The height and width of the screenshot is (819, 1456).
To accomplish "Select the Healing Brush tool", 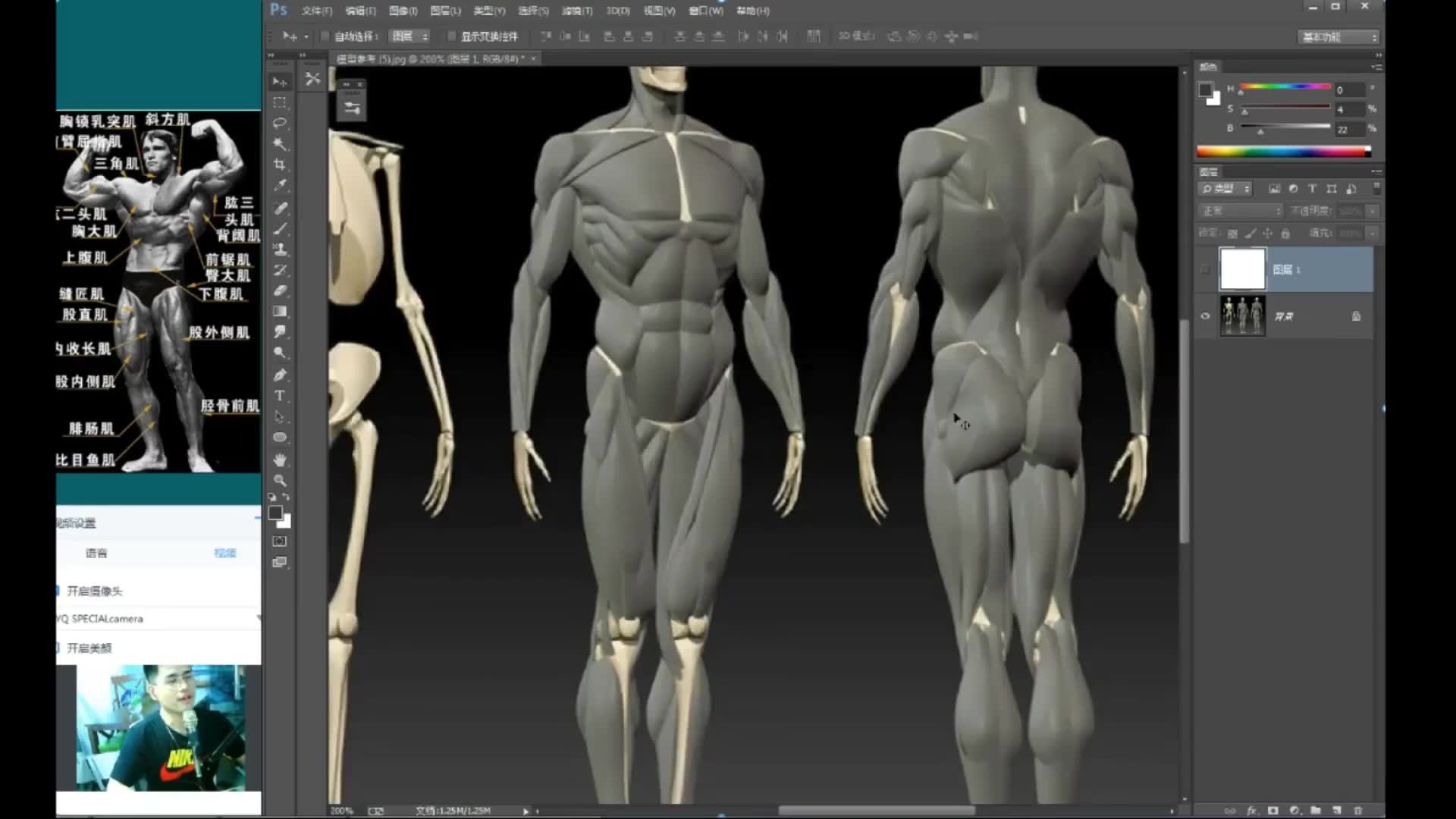I will point(280,208).
